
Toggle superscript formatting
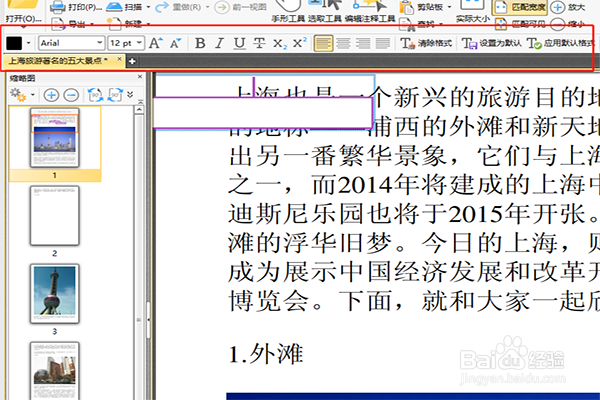point(300,43)
